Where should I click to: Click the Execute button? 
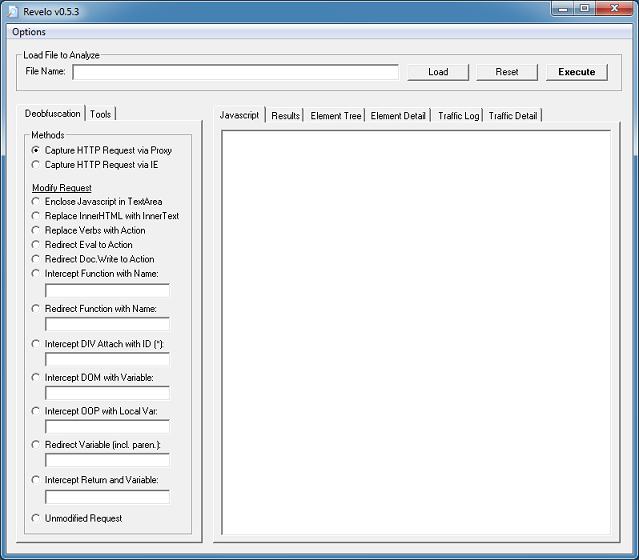click(x=576, y=72)
